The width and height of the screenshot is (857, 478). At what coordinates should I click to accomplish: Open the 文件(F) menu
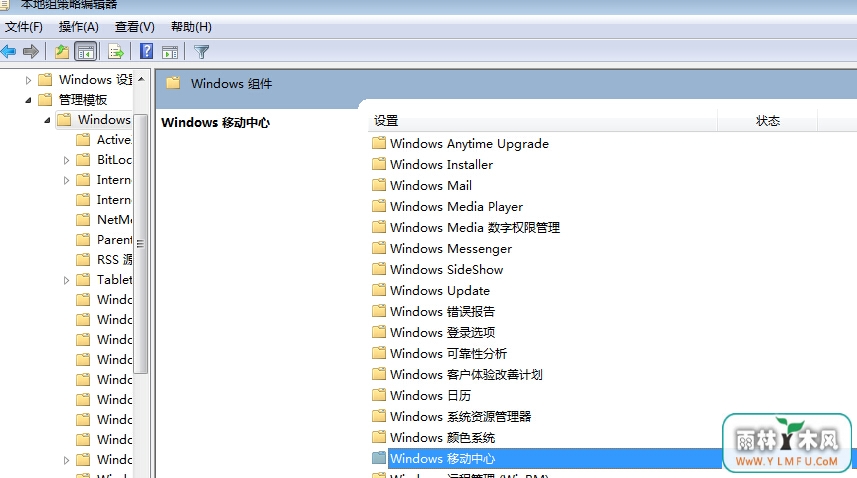coord(24,27)
